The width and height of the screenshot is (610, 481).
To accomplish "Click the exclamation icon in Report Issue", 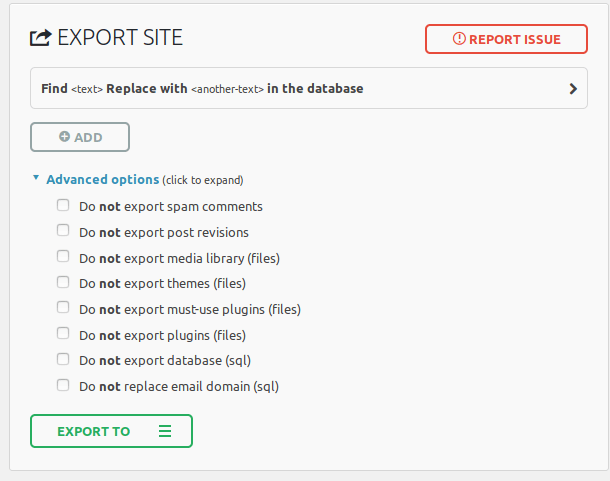I will point(459,39).
